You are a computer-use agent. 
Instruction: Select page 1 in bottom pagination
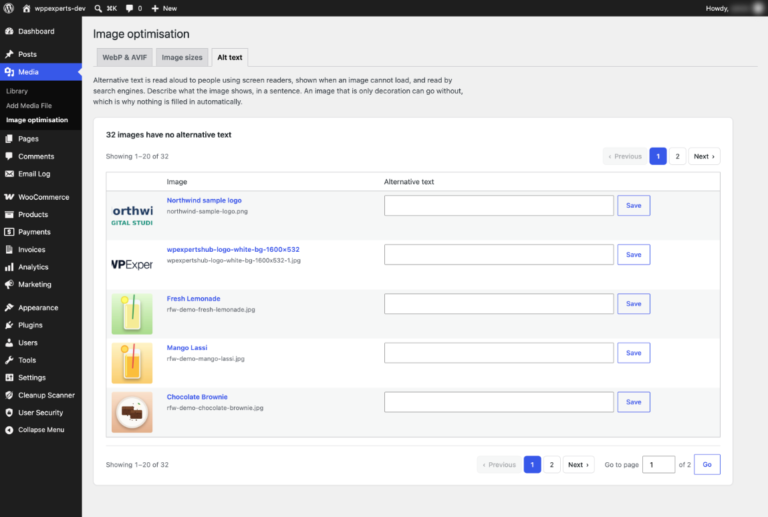532,465
